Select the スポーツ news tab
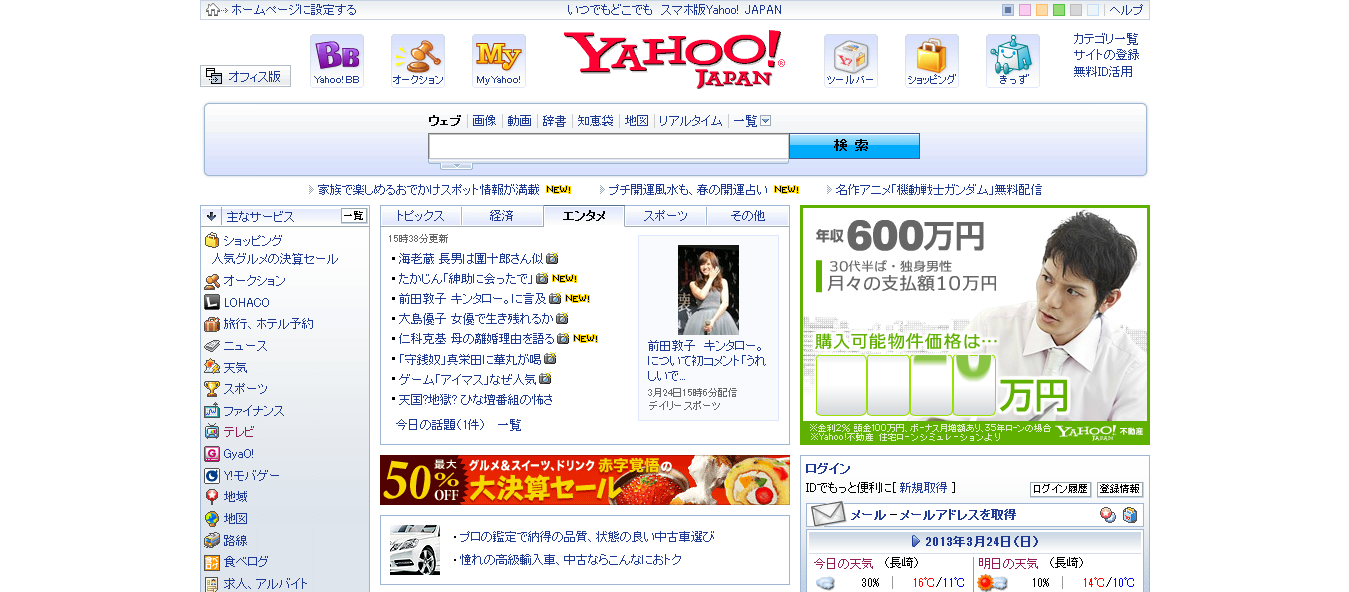 [x=666, y=216]
